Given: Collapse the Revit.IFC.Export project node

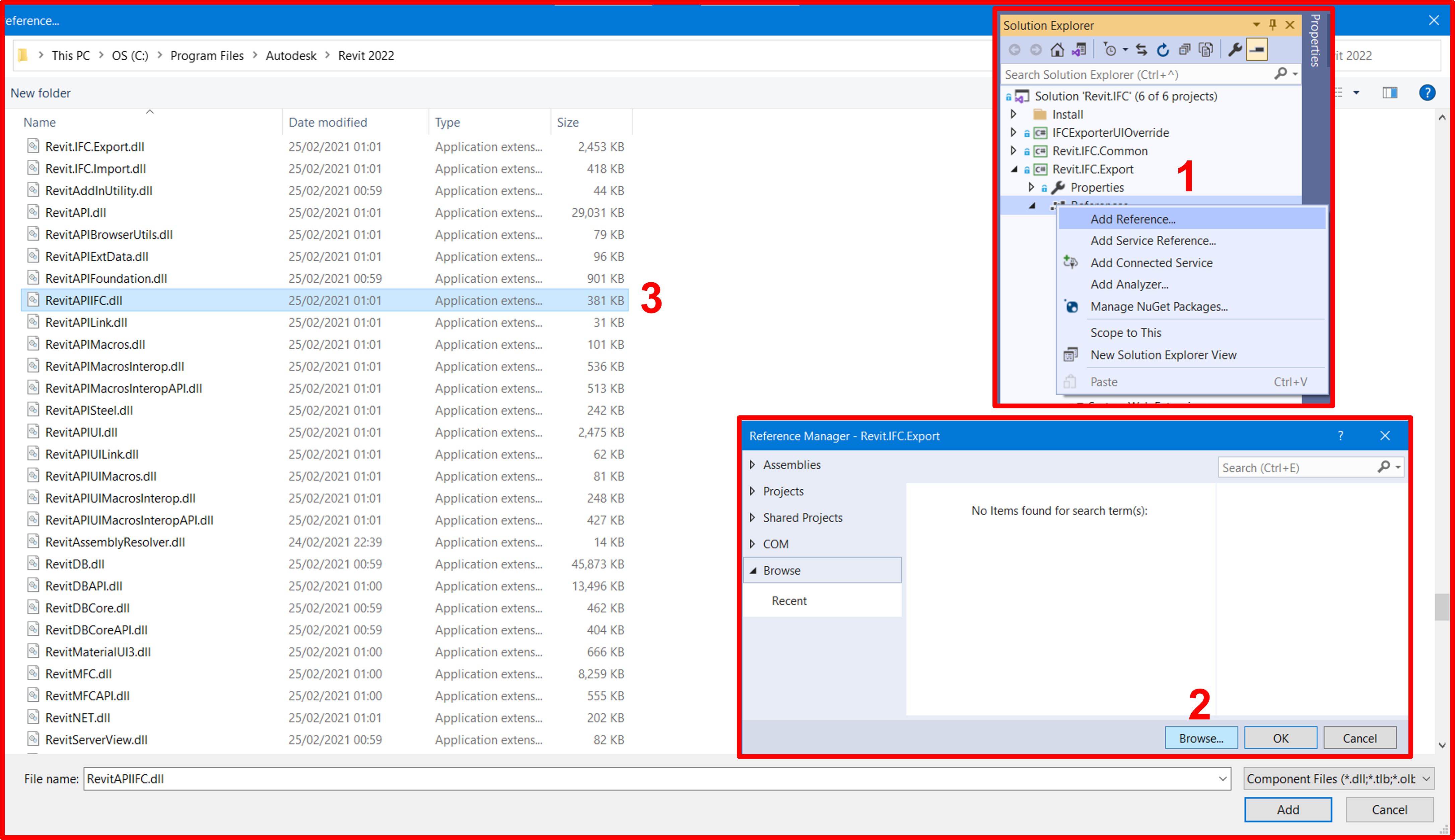Looking at the screenshot, I should coord(1014,169).
